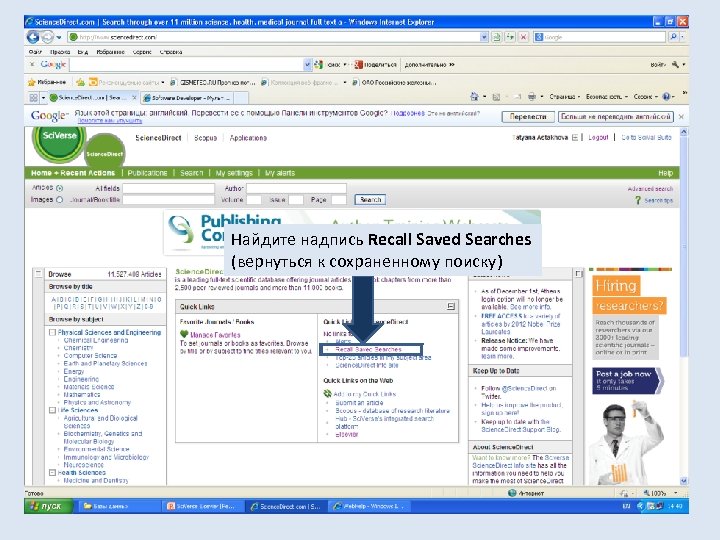Click the green heart Manage Favorites icon

click(x=184, y=334)
